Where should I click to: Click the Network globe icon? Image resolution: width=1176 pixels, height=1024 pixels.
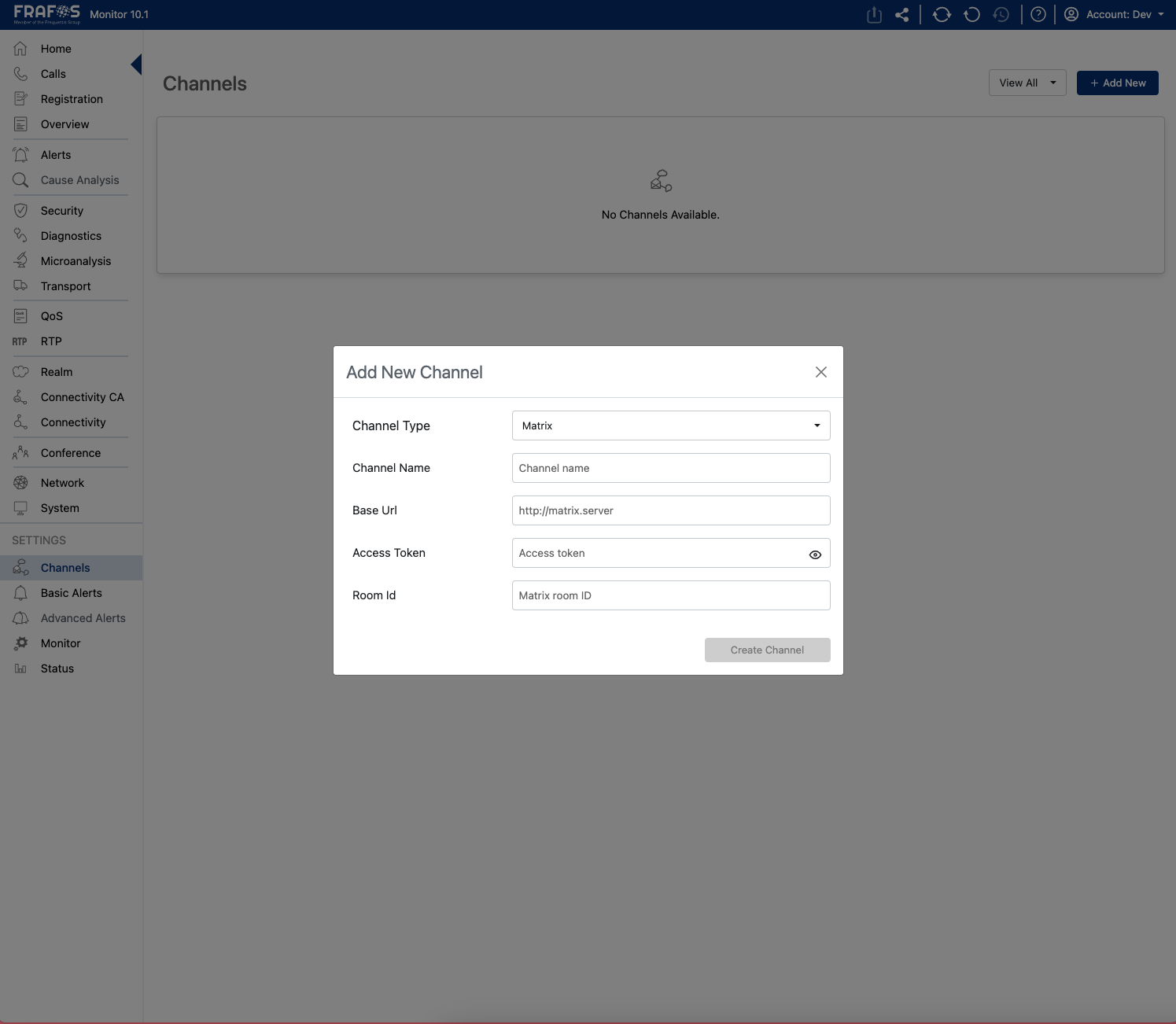[20, 483]
